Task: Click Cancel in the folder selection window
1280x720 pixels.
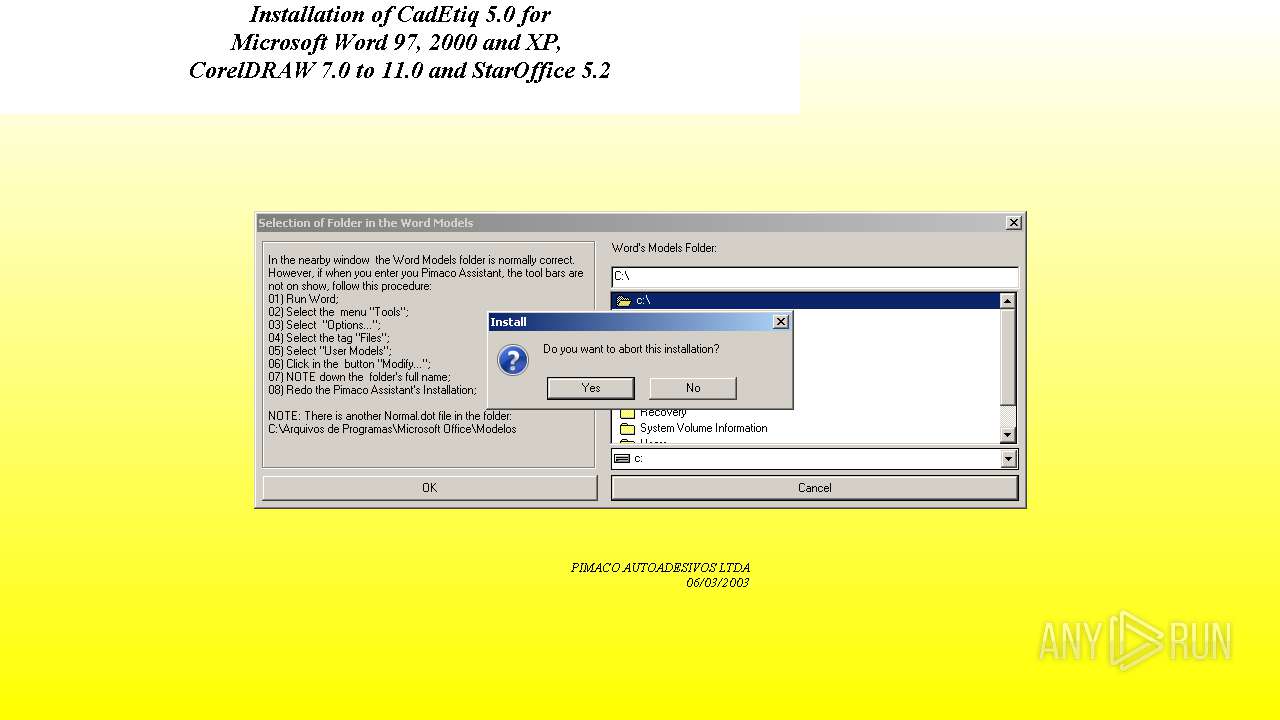Action: (814, 488)
